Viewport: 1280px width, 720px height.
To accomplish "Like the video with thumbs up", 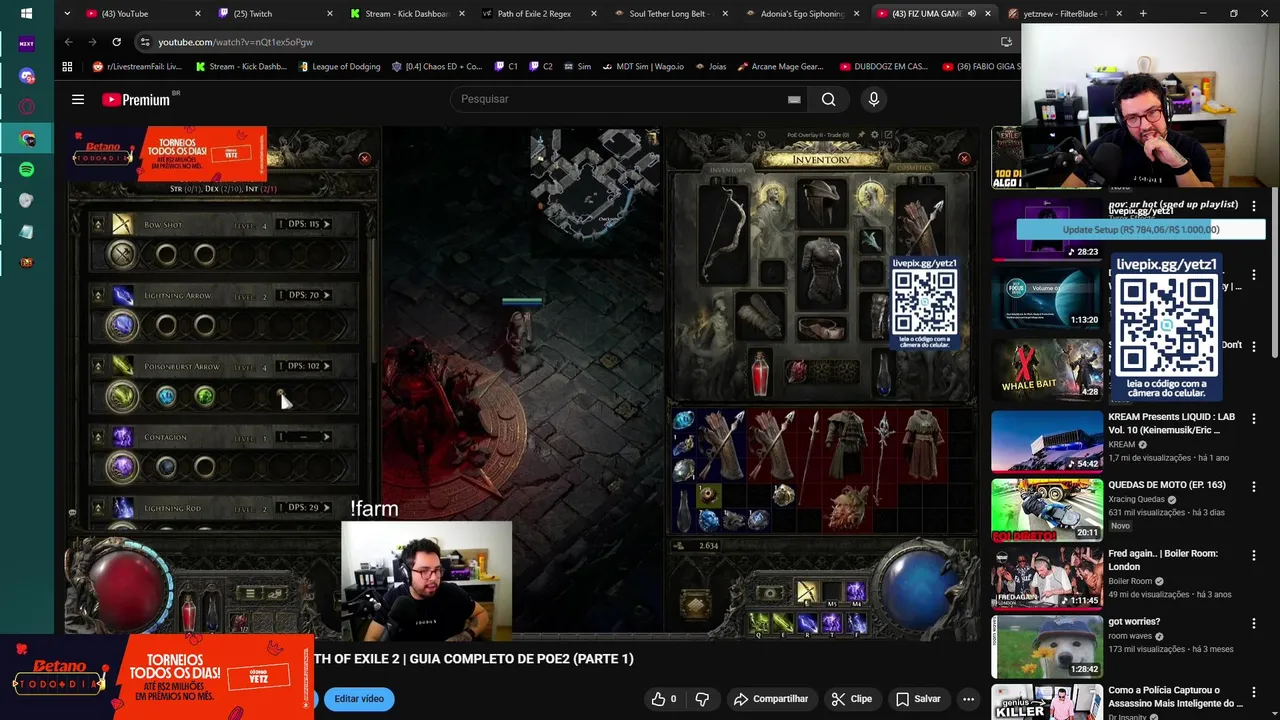I will (x=664, y=699).
